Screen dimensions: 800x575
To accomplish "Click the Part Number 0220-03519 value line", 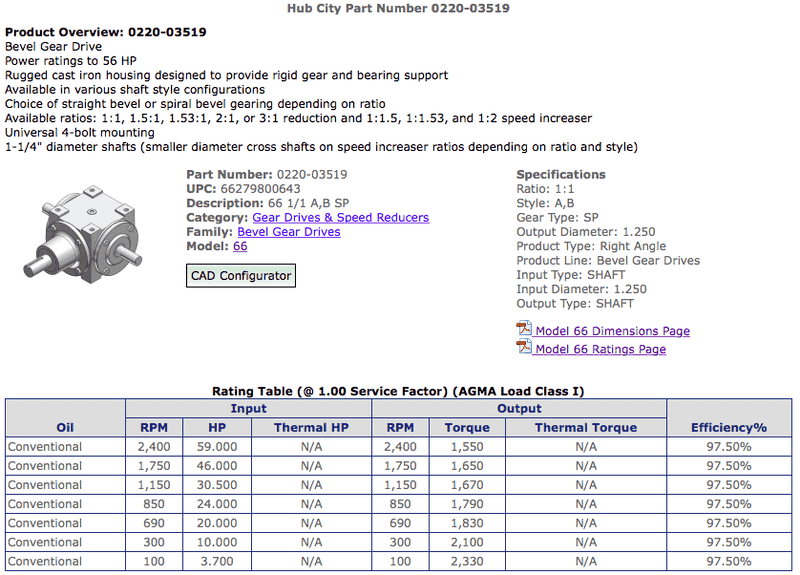I will tap(267, 174).
